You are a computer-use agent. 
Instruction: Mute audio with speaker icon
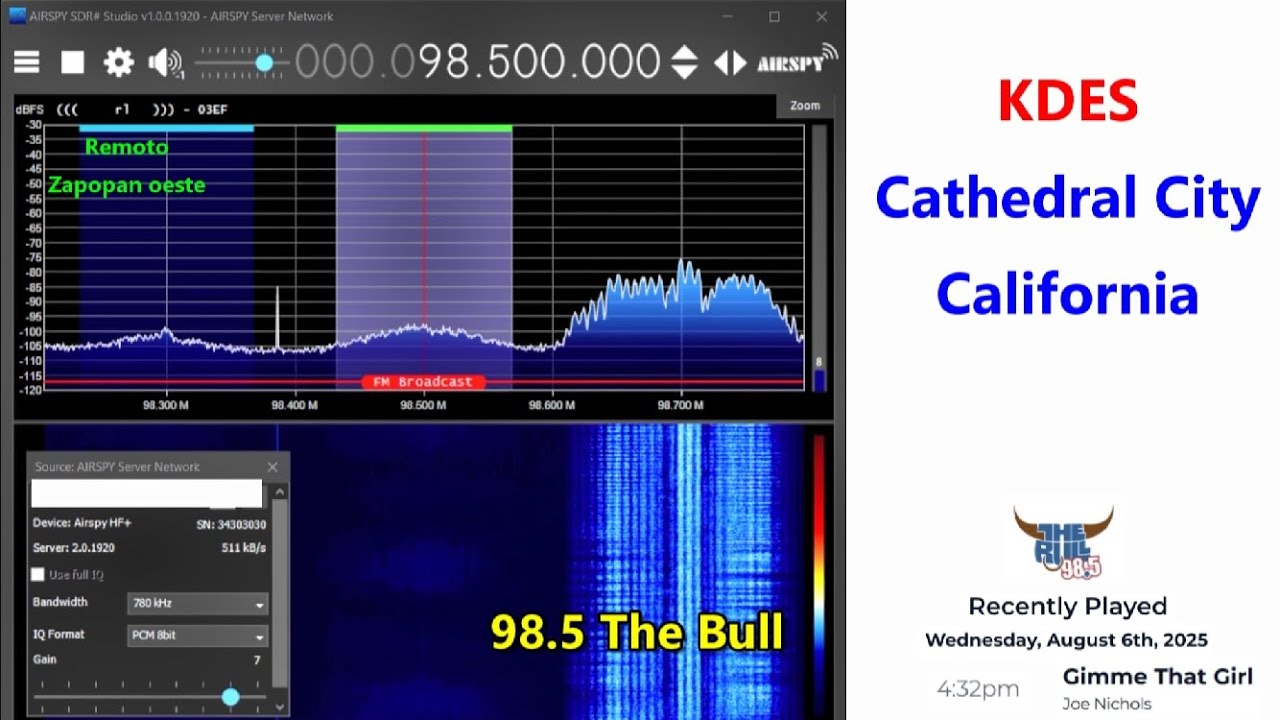coord(164,63)
